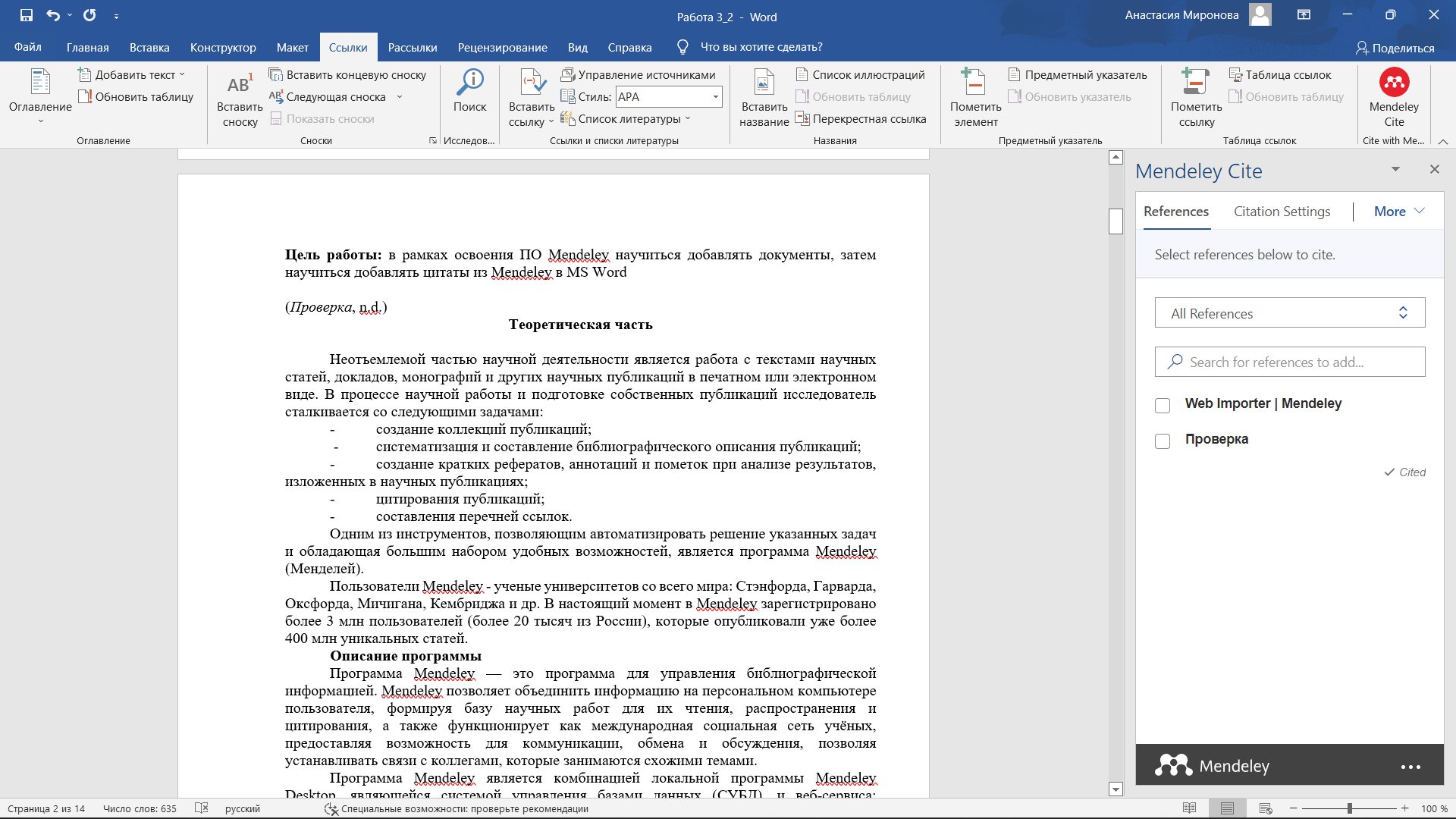The width and height of the screenshot is (1456, 819).
Task: Check the Проверка reference checkbox
Action: pos(1162,441)
